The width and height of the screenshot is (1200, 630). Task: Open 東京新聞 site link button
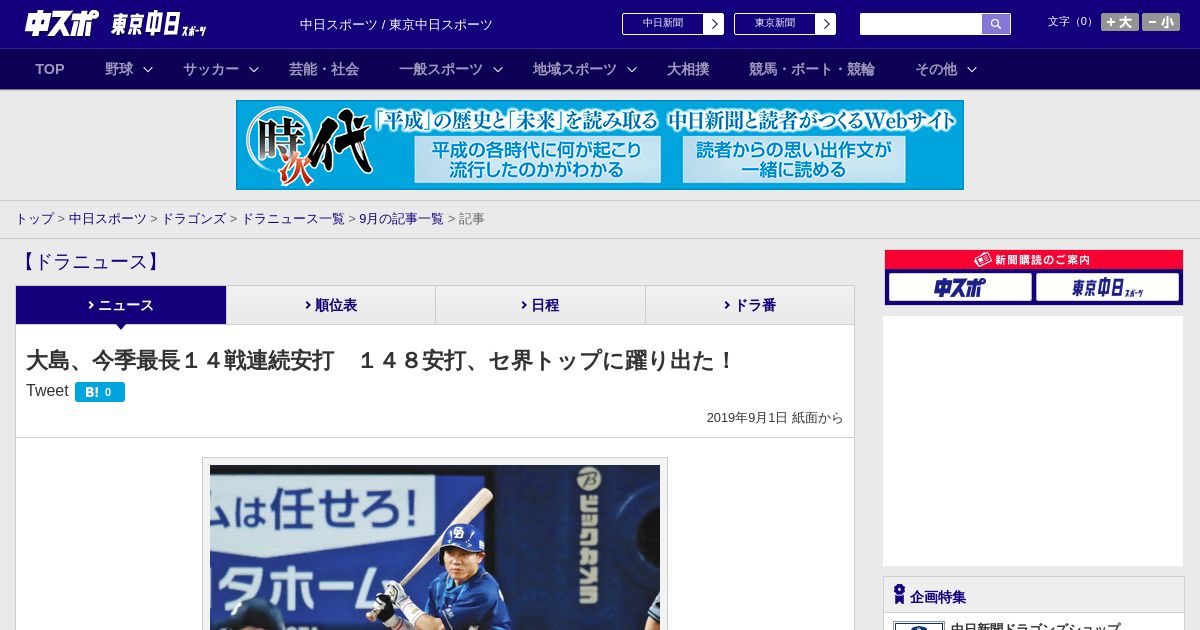775,24
